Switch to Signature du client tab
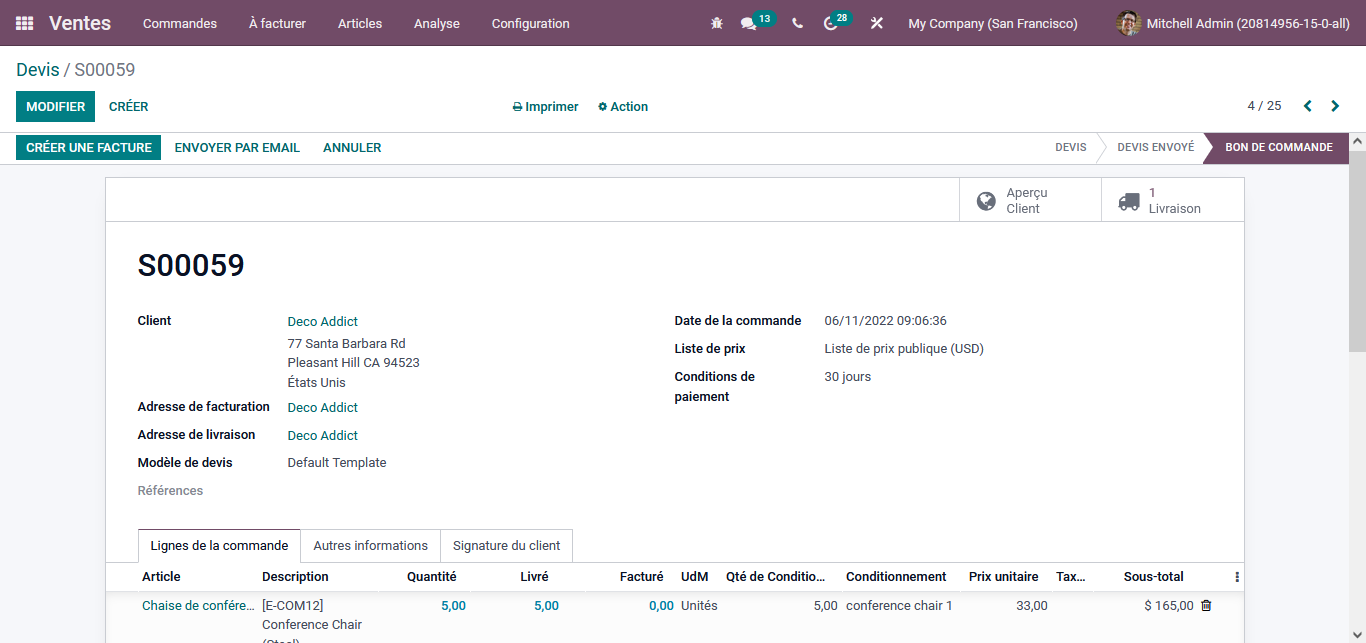This screenshot has width=1366, height=643. tap(507, 546)
